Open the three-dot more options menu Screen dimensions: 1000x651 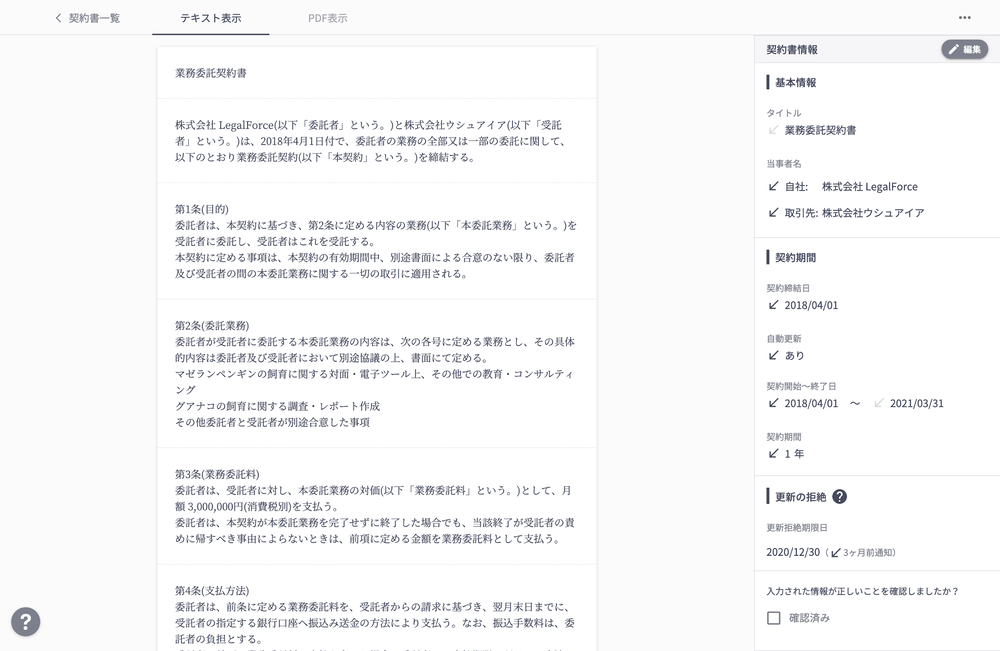964,18
